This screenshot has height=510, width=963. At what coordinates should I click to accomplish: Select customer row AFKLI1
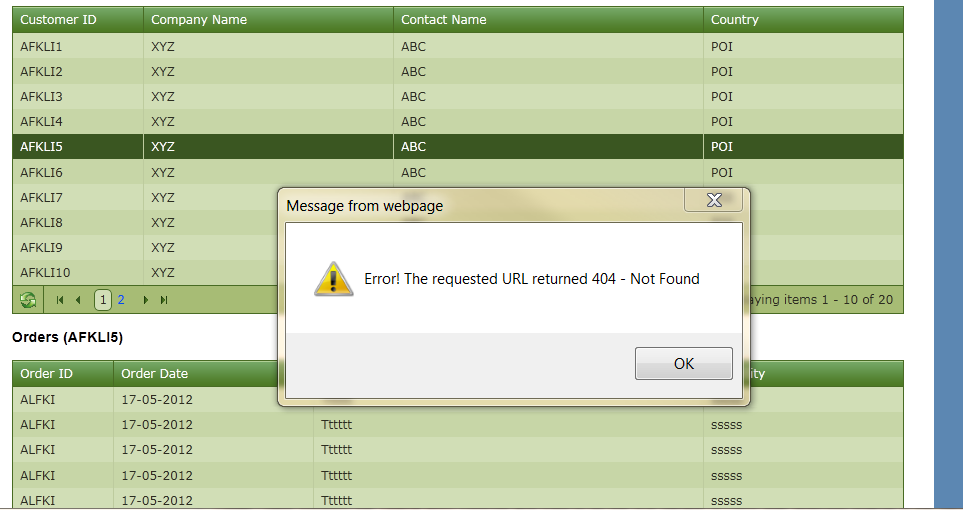(458, 46)
